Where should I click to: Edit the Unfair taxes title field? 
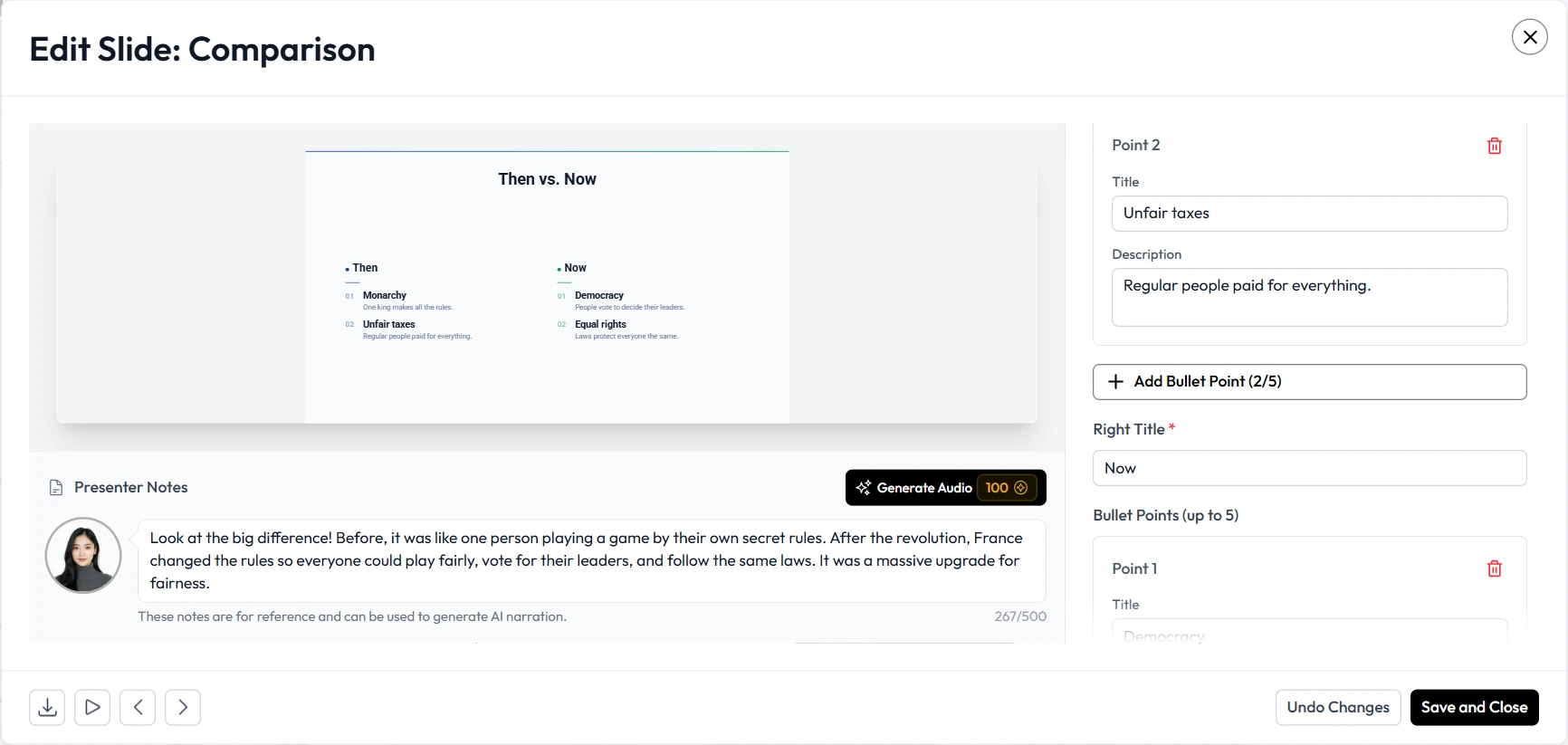[1310, 214]
